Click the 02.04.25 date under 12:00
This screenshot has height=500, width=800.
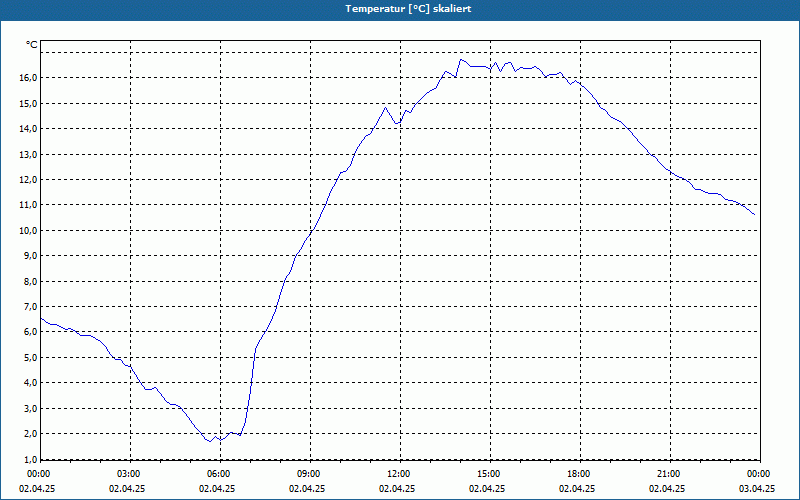pos(397,488)
